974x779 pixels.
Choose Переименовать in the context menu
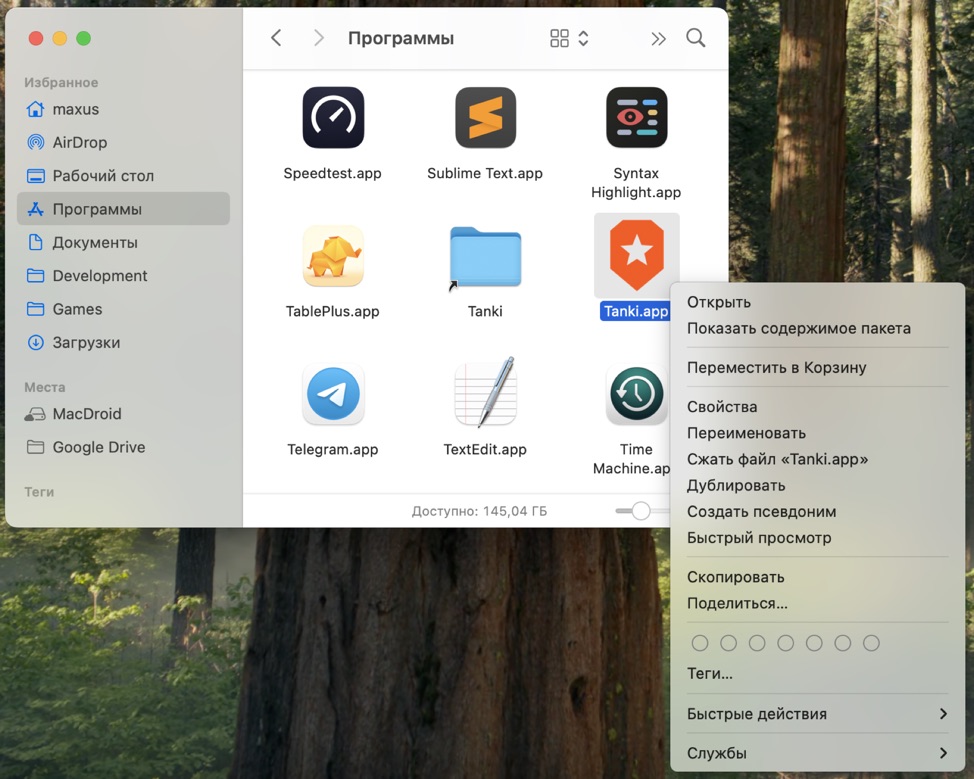click(817, 432)
